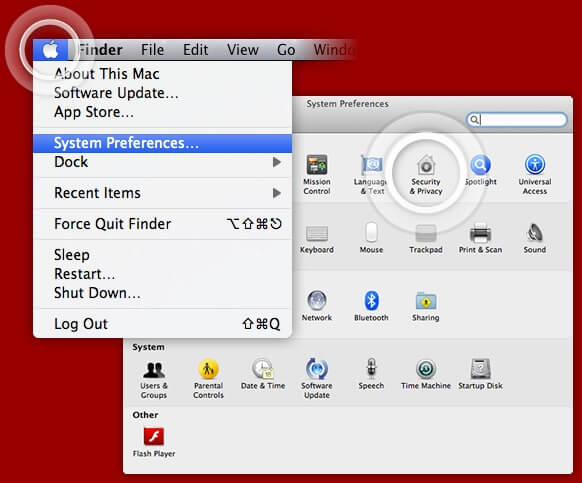Open Bluetooth preferences

click(x=371, y=306)
